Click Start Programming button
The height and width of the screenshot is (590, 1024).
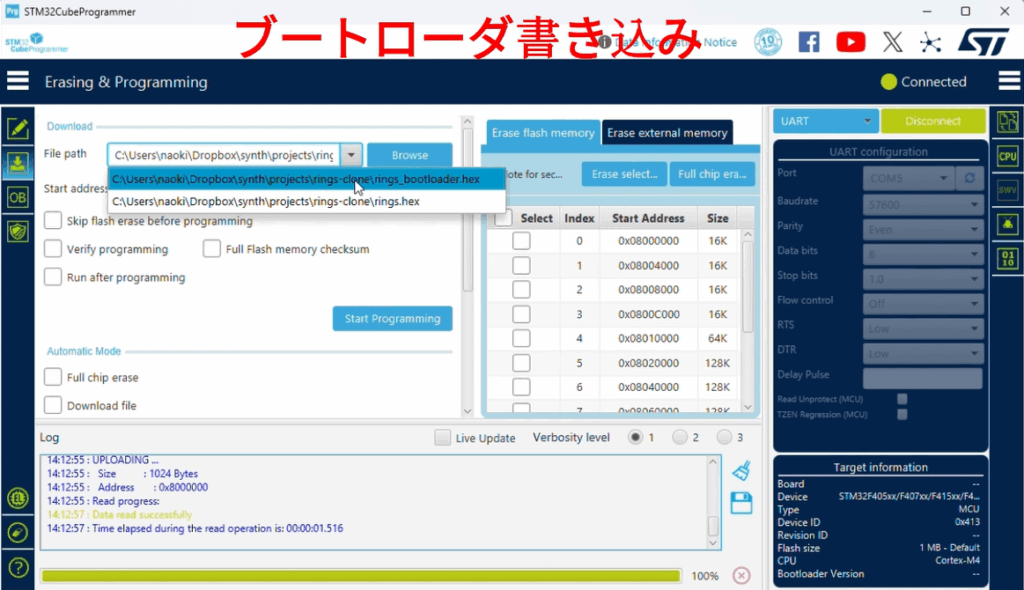[x=392, y=318]
